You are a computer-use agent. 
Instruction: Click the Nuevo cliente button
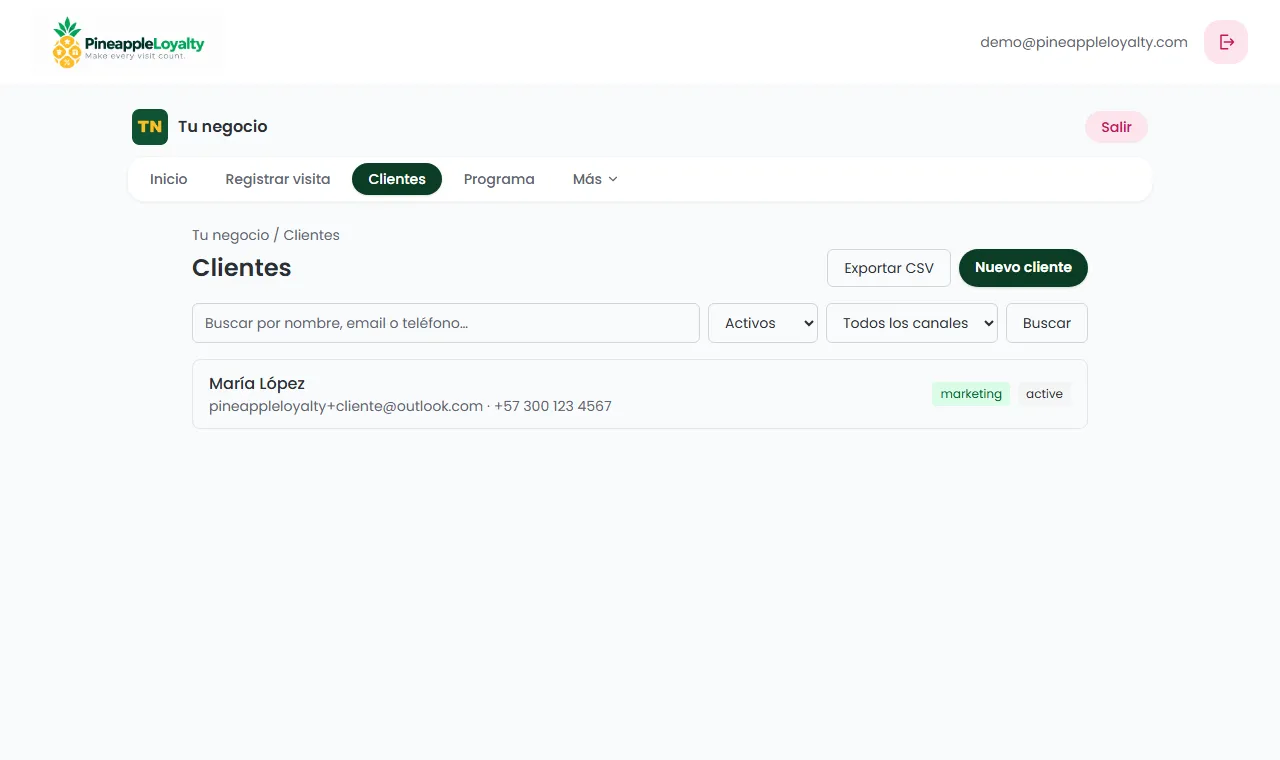point(1023,268)
